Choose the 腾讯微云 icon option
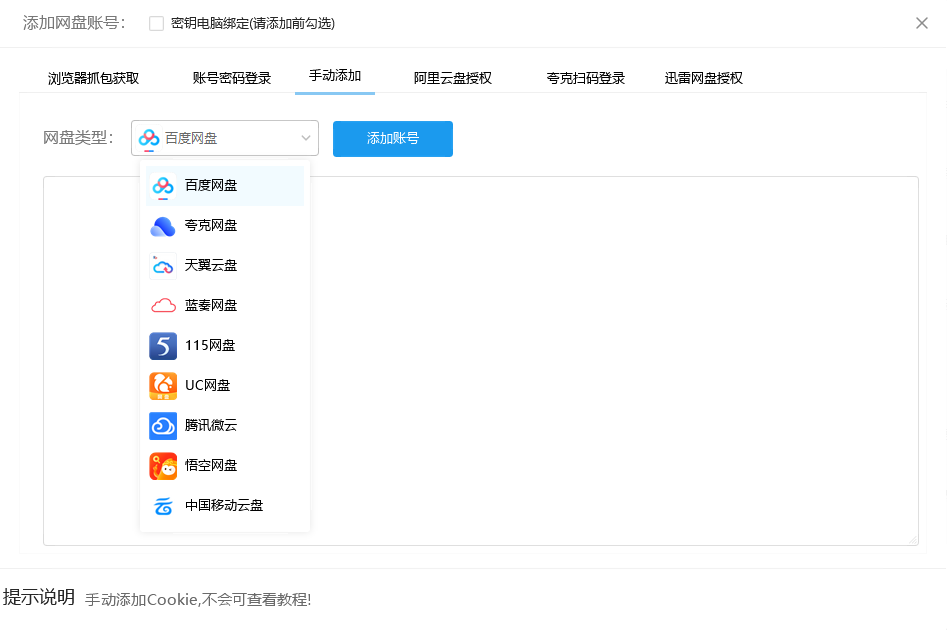Screen dimensions: 947x630 point(162,425)
